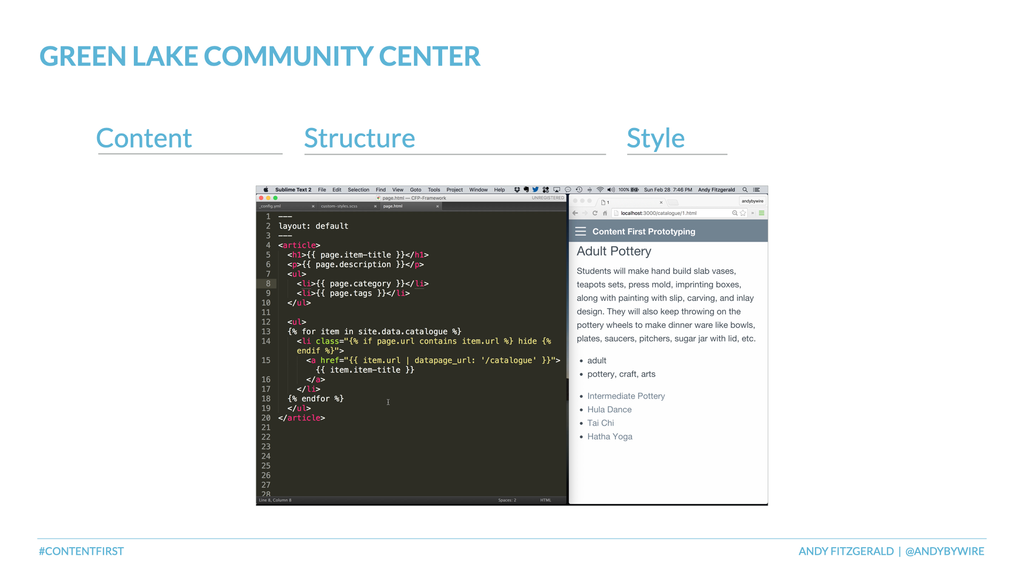The width and height of the screenshot is (1024, 576).
Task: Switch to the custom-styles.scss tab
Action: tap(339, 206)
